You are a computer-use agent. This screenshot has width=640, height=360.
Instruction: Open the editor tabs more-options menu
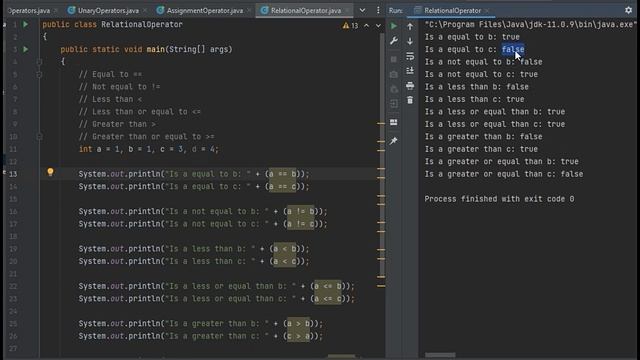[378, 10]
